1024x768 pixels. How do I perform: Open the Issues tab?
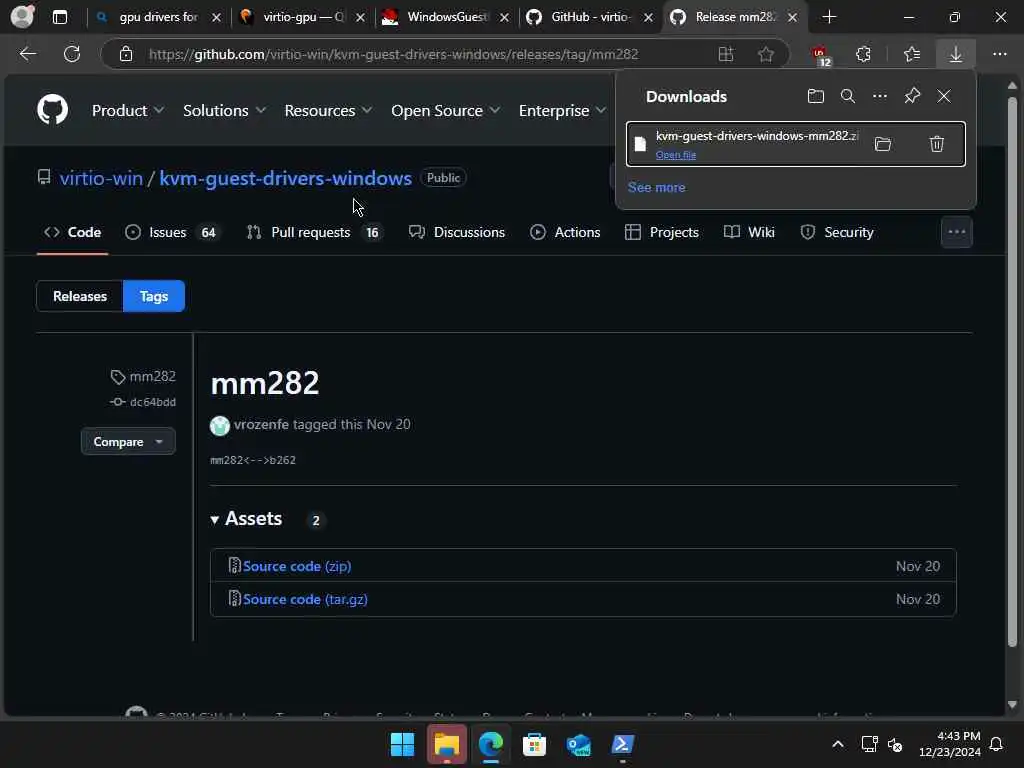click(173, 232)
